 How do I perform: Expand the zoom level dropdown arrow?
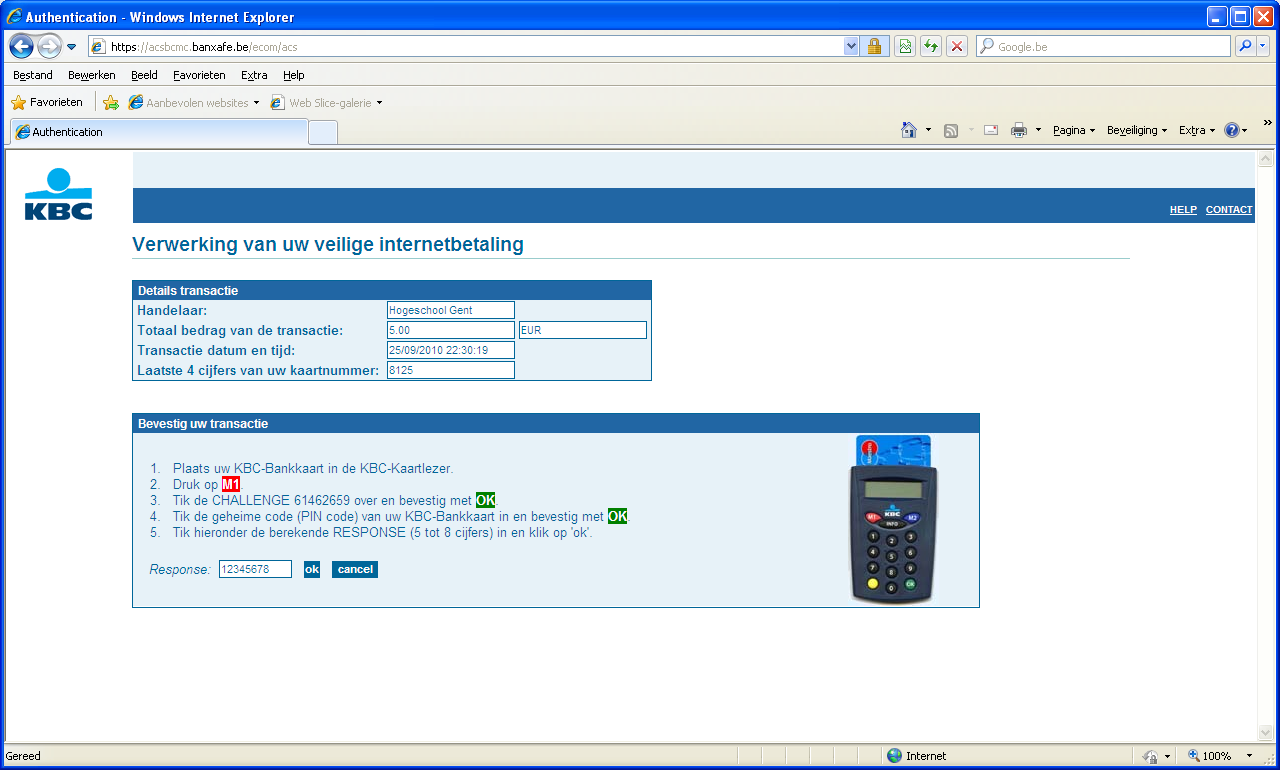(x=1249, y=756)
